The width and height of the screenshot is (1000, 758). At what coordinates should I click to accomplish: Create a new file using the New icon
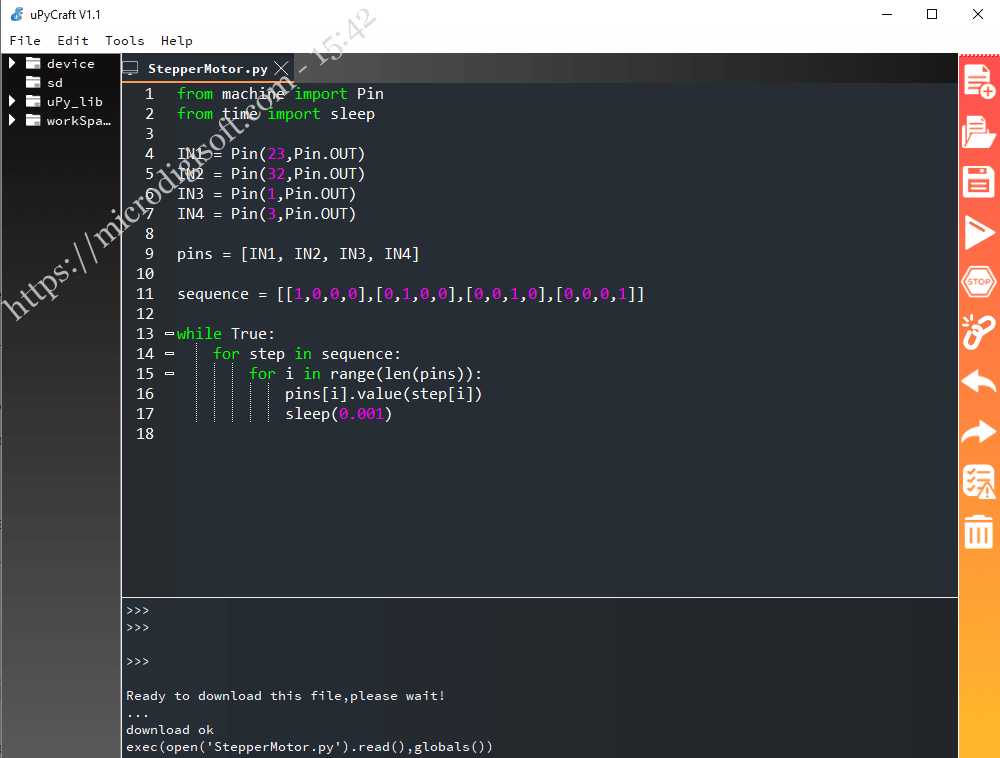pos(979,80)
